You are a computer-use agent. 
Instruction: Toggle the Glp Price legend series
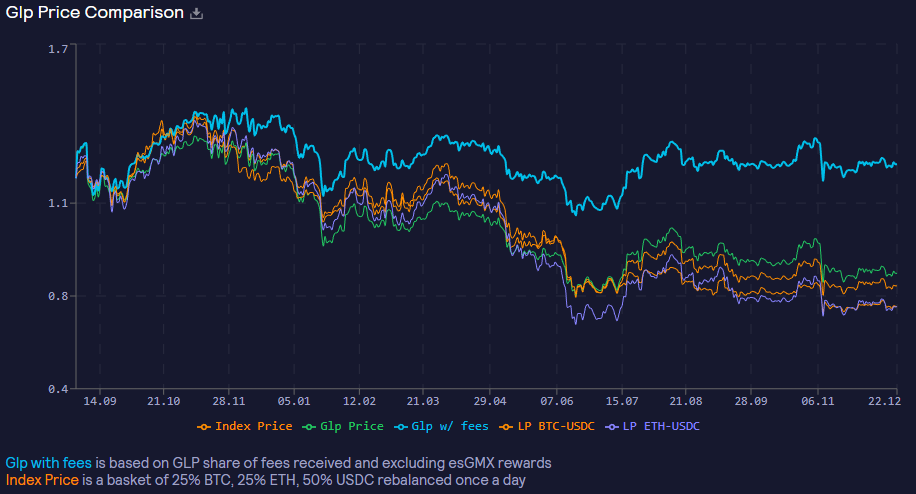pyautogui.click(x=343, y=426)
